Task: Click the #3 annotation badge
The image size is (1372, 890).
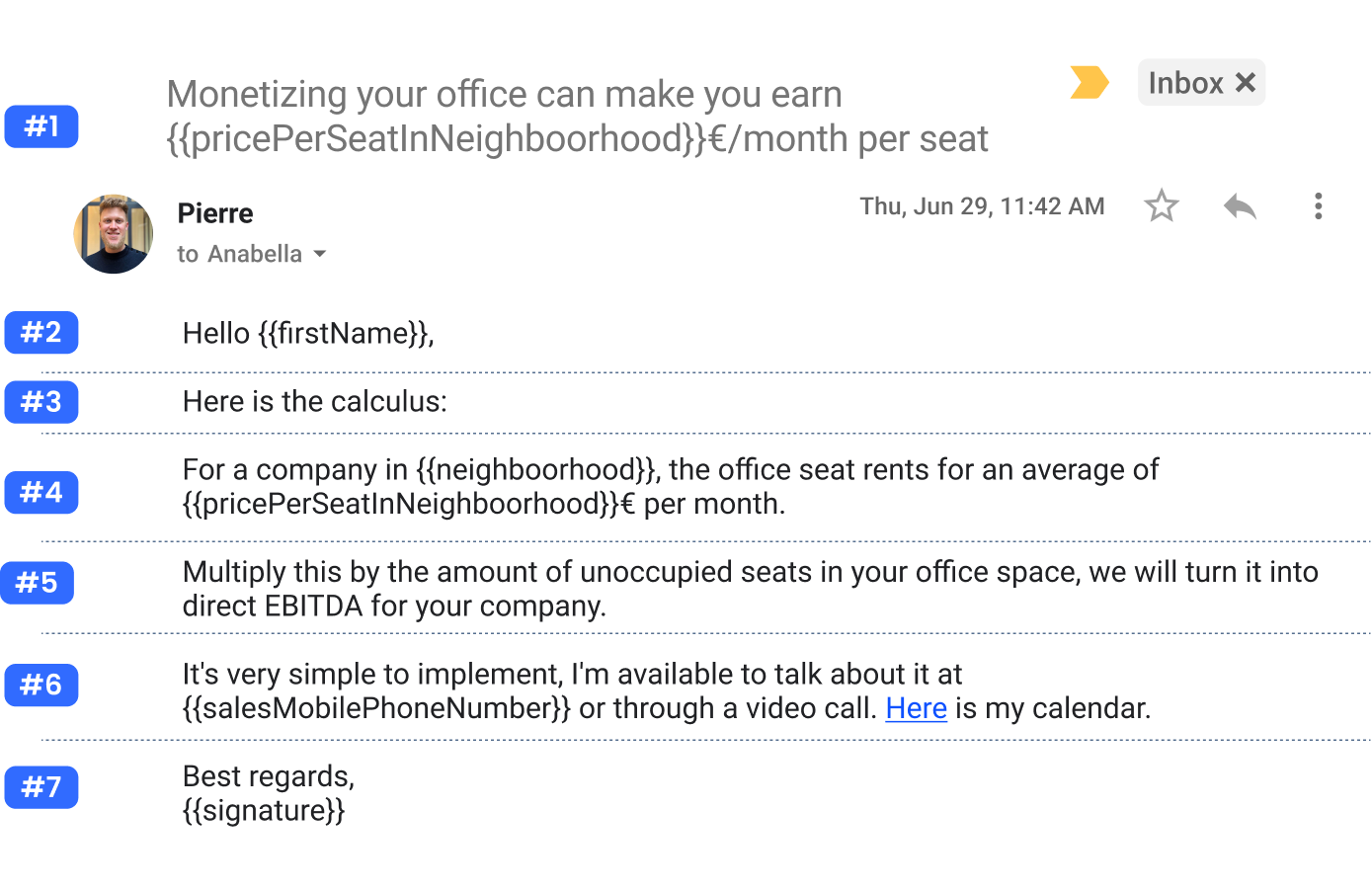Action: tap(41, 402)
